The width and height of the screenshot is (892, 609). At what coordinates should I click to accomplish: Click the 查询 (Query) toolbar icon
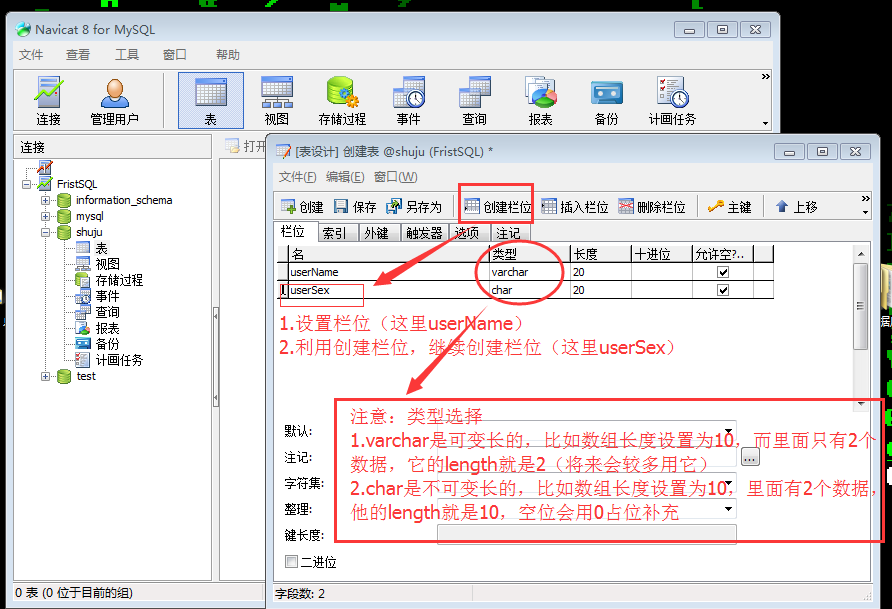473,99
